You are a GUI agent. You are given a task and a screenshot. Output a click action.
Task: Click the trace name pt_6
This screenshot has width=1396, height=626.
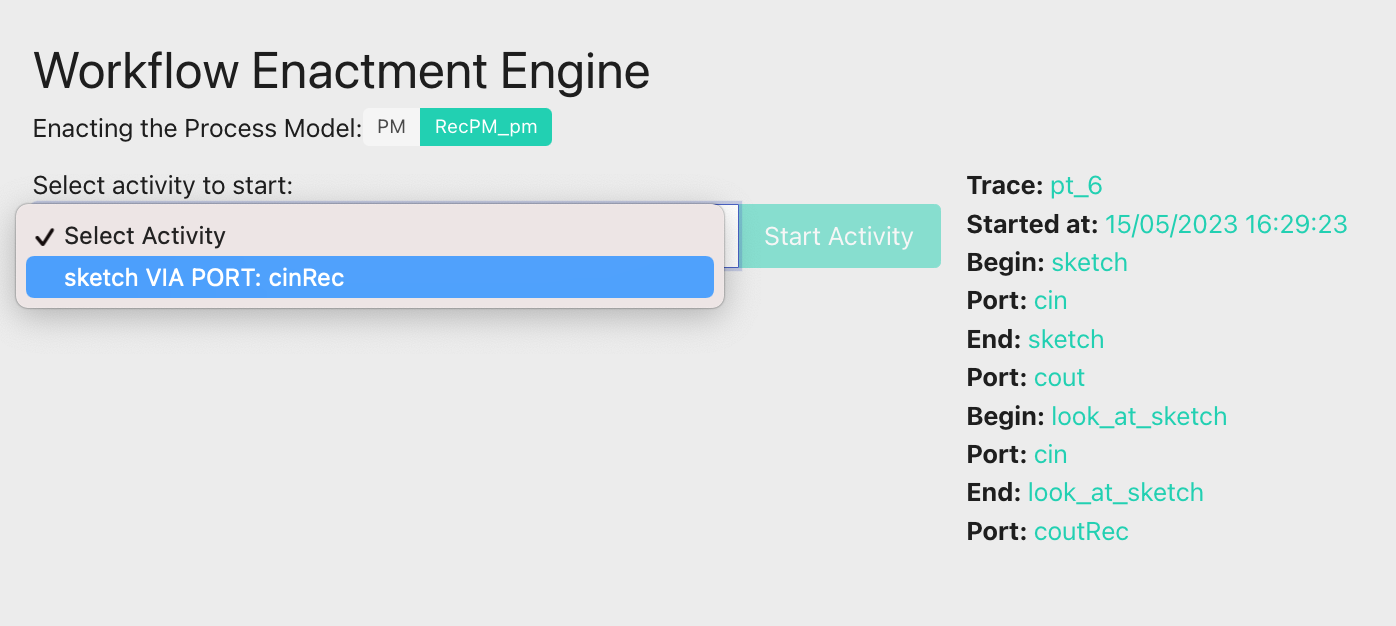click(x=1076, y=185)
